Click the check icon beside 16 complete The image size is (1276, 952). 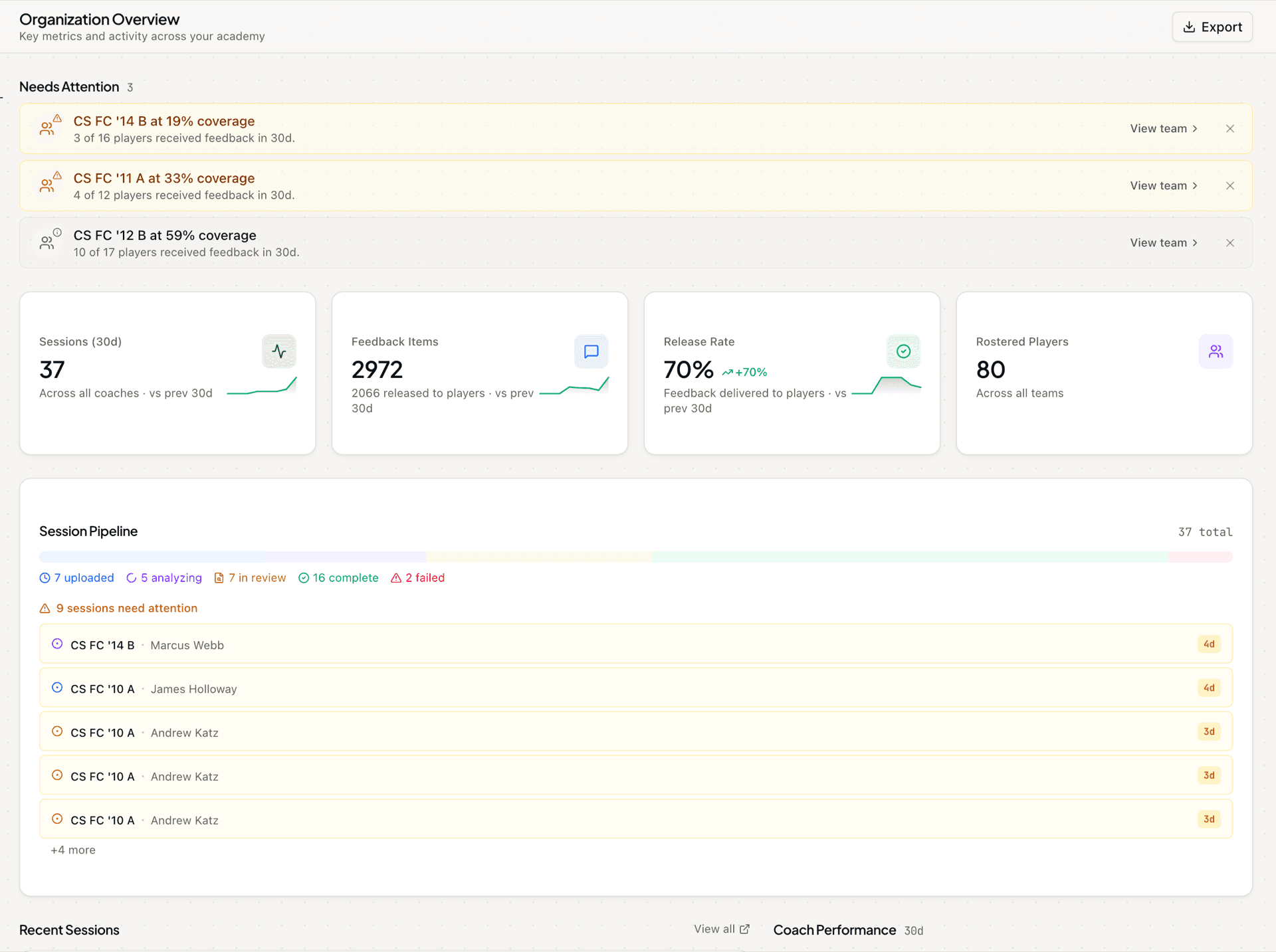tap(304, 578)
